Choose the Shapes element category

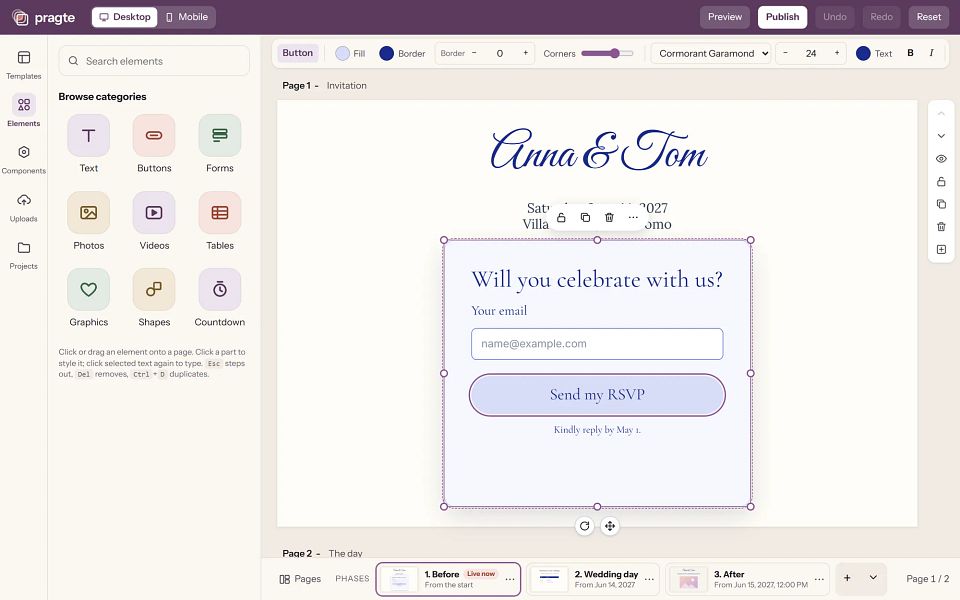[154, 298]
